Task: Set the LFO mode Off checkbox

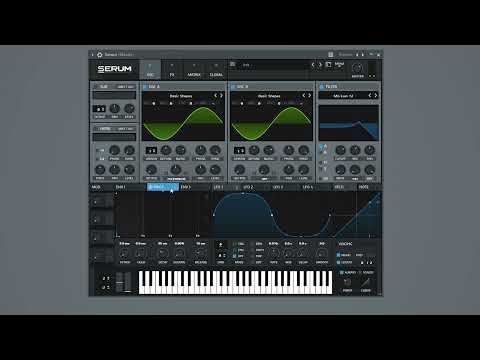Action: (x=235, y=256)
